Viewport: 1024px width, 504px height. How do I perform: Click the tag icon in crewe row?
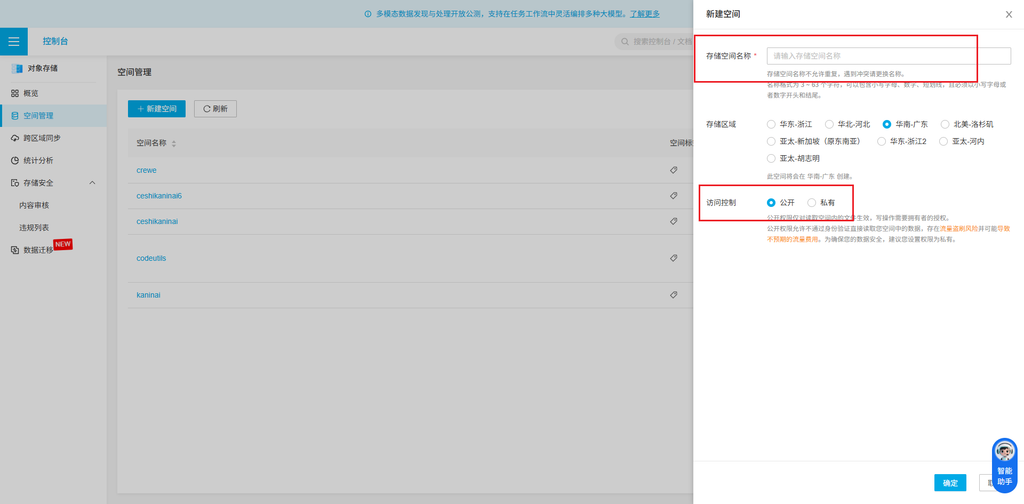(673, 170)
